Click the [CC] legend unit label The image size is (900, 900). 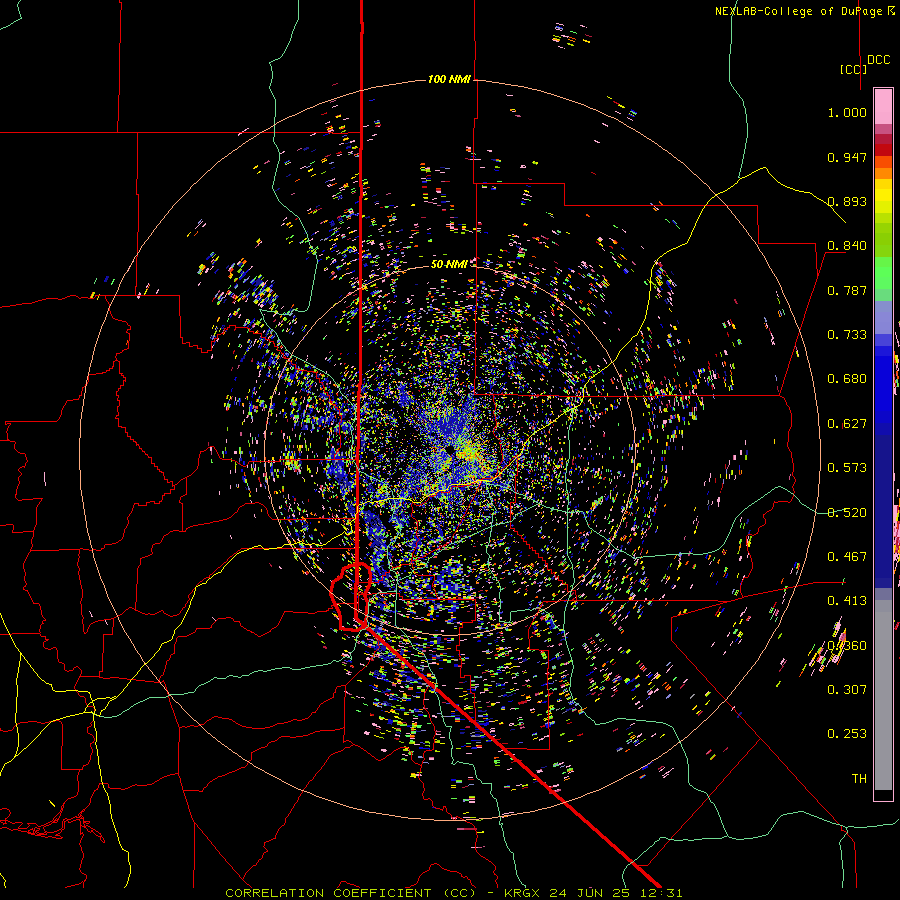coord(853,69)
